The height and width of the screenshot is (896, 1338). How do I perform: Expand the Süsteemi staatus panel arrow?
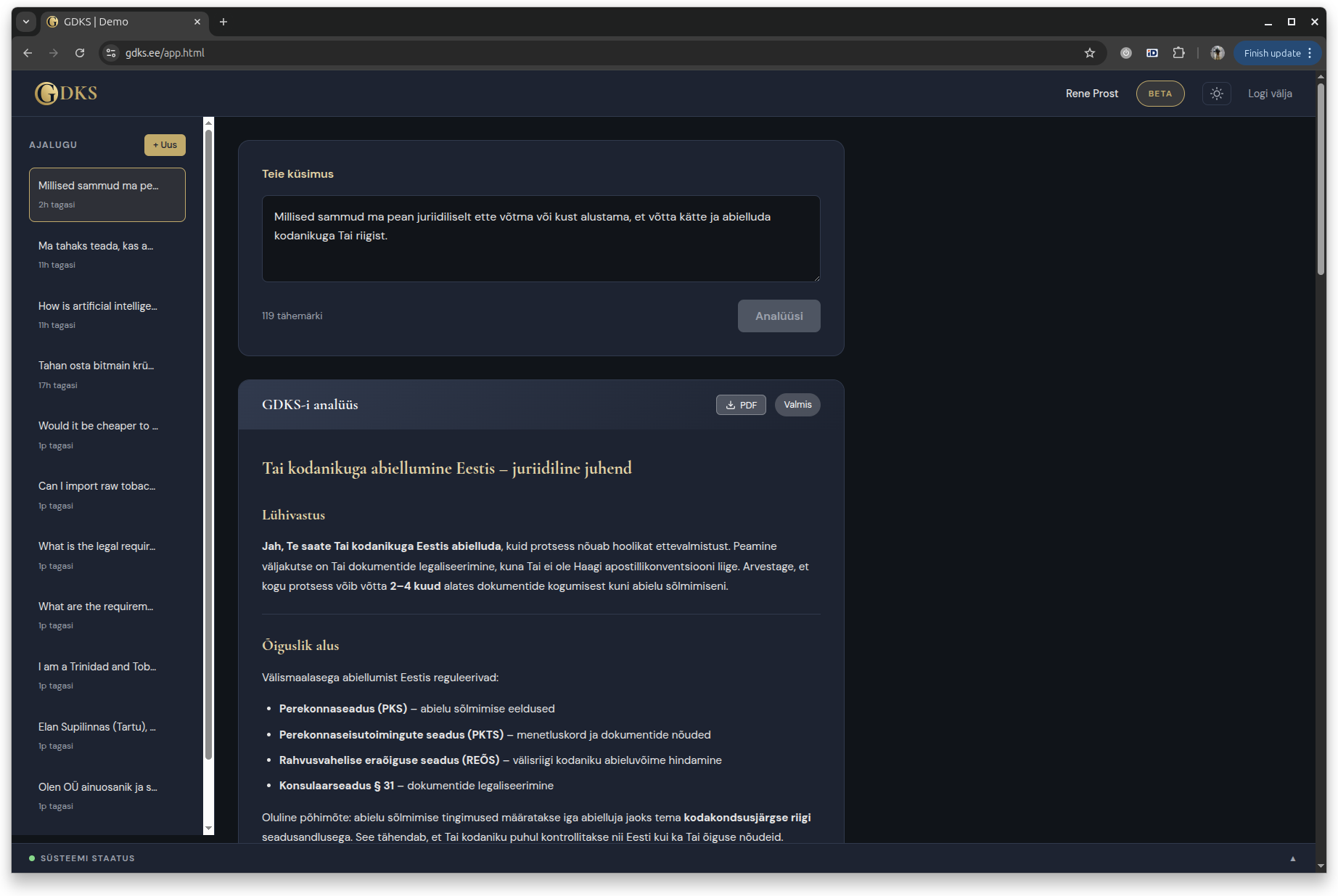tap(1292, 858)
